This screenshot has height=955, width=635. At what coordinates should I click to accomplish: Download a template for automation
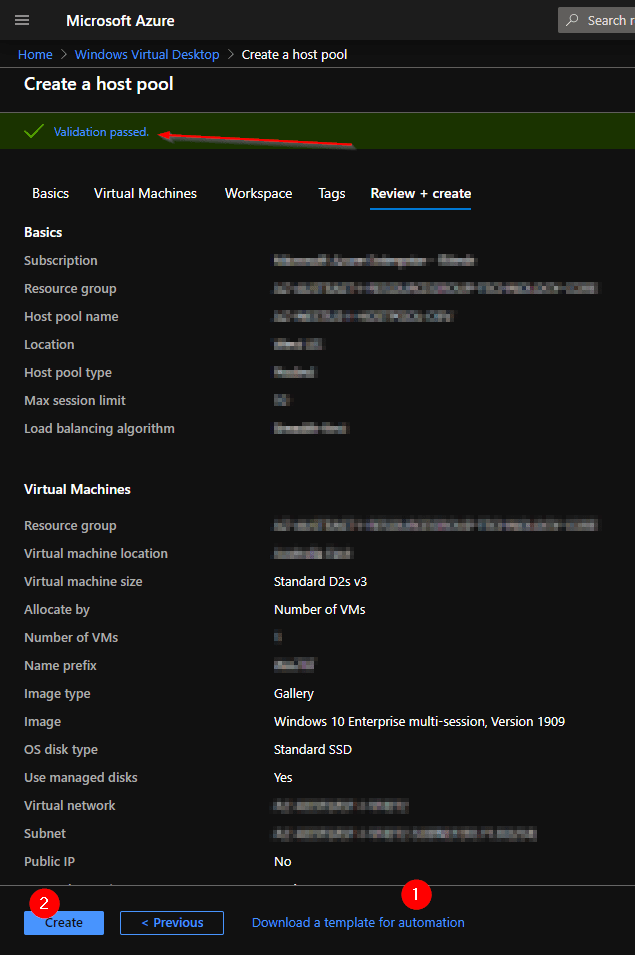(358, 922)
